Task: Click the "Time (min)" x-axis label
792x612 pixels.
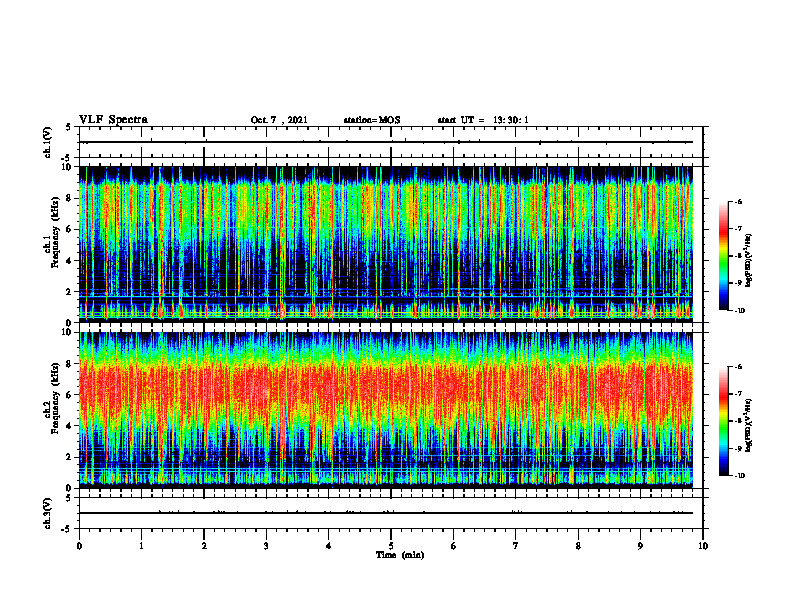Action: coord(400,555)
